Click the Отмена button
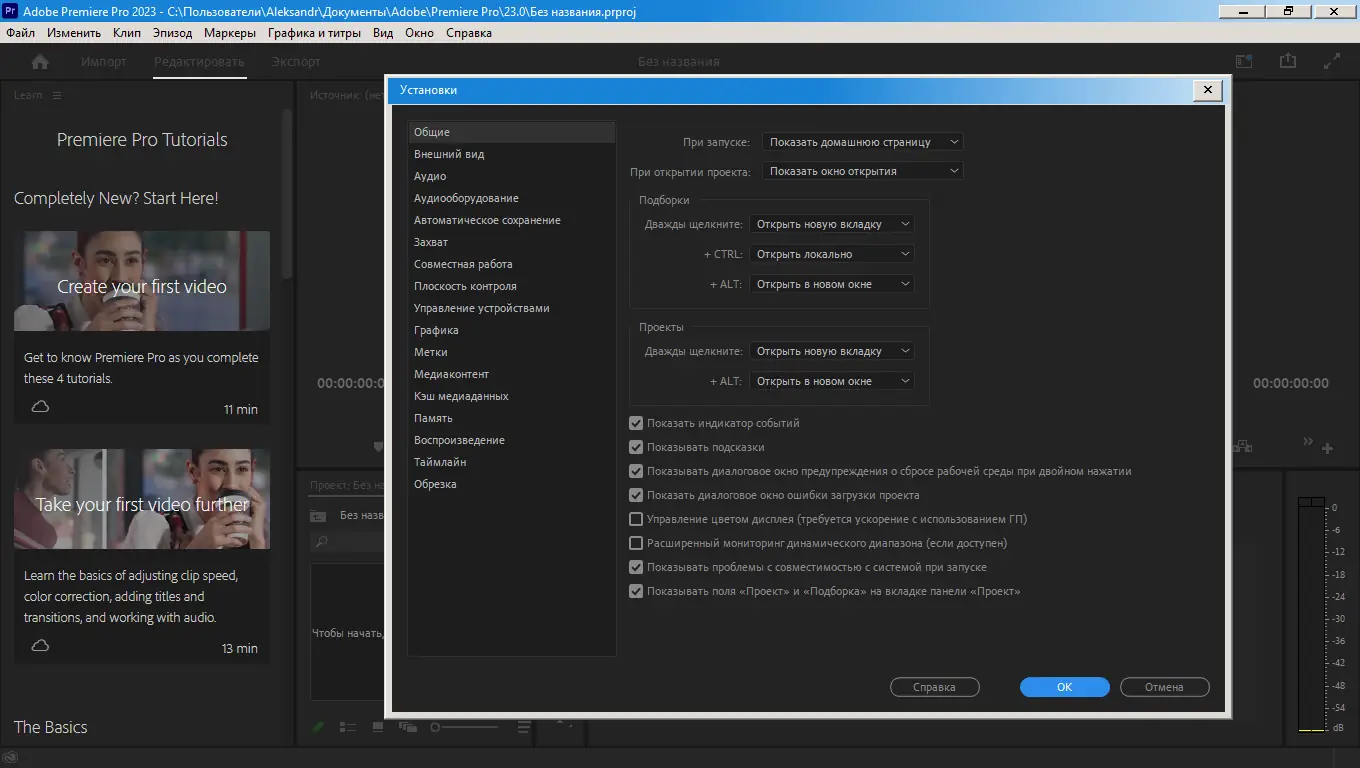This screenshot has height=768, width=1360. point(1164,687)
